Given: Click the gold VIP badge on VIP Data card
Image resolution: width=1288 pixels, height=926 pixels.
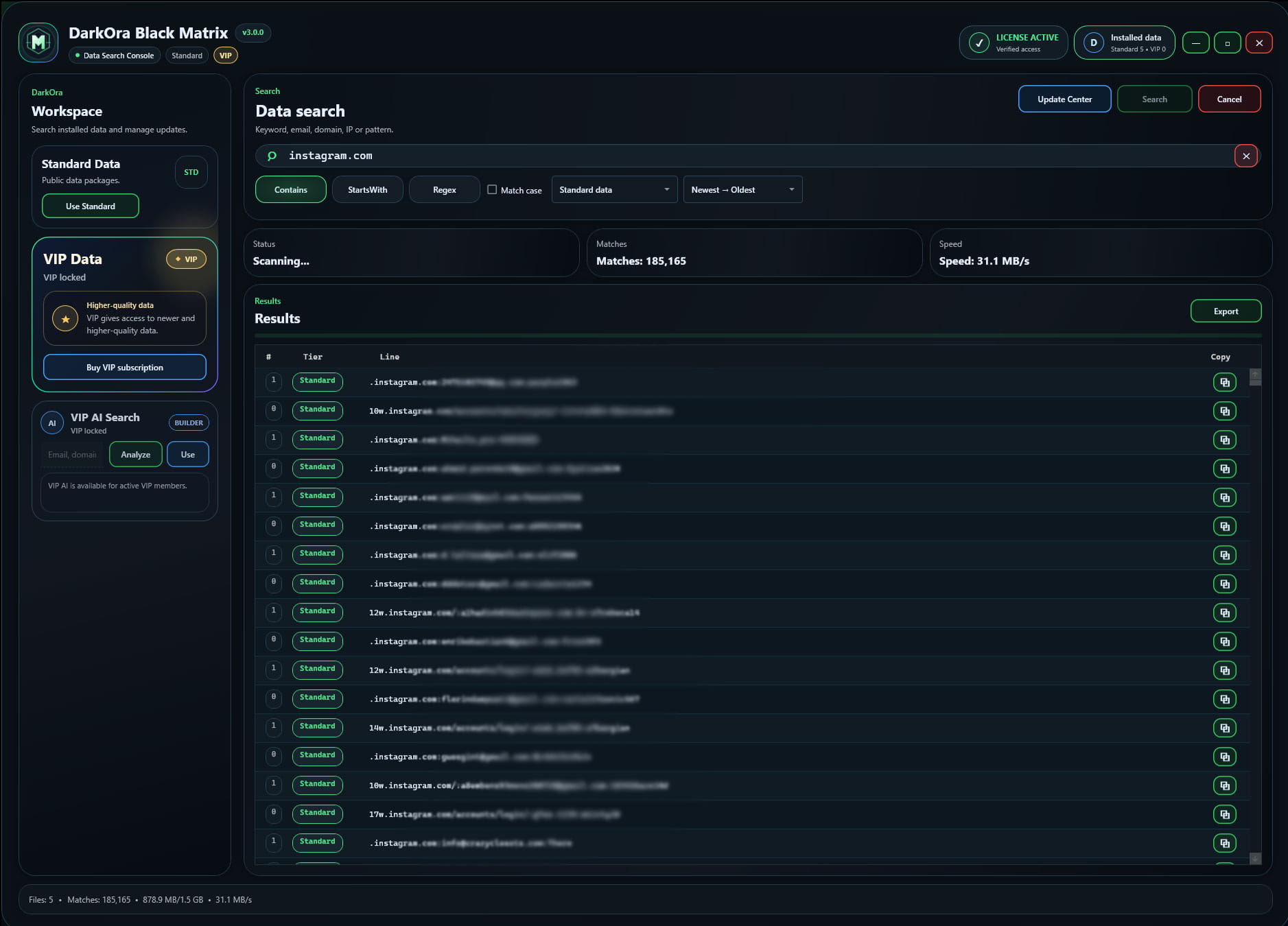Looking at the screenshot, I should click(x=186, y=259).
